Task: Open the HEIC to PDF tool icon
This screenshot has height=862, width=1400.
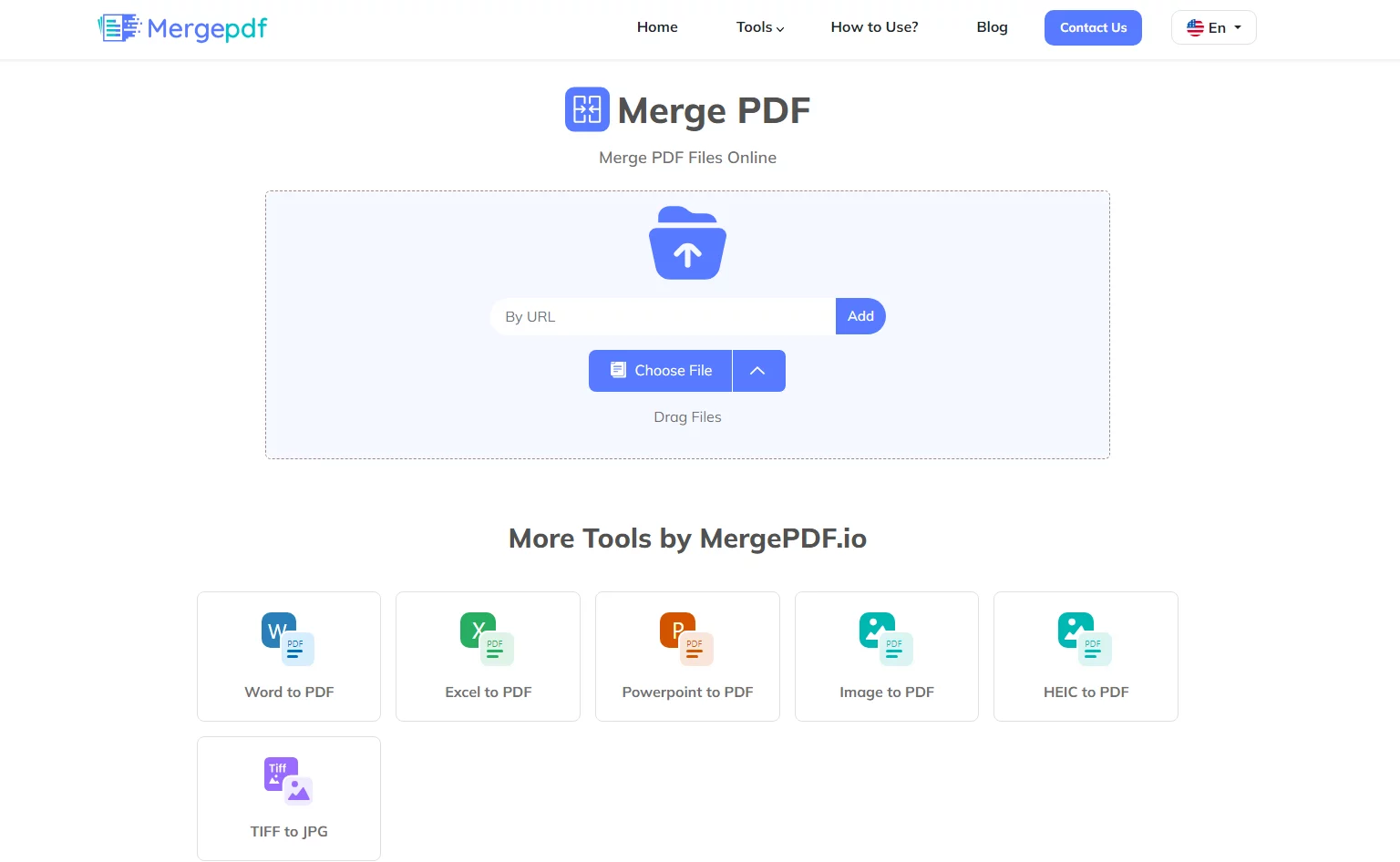Action: 1085,640
